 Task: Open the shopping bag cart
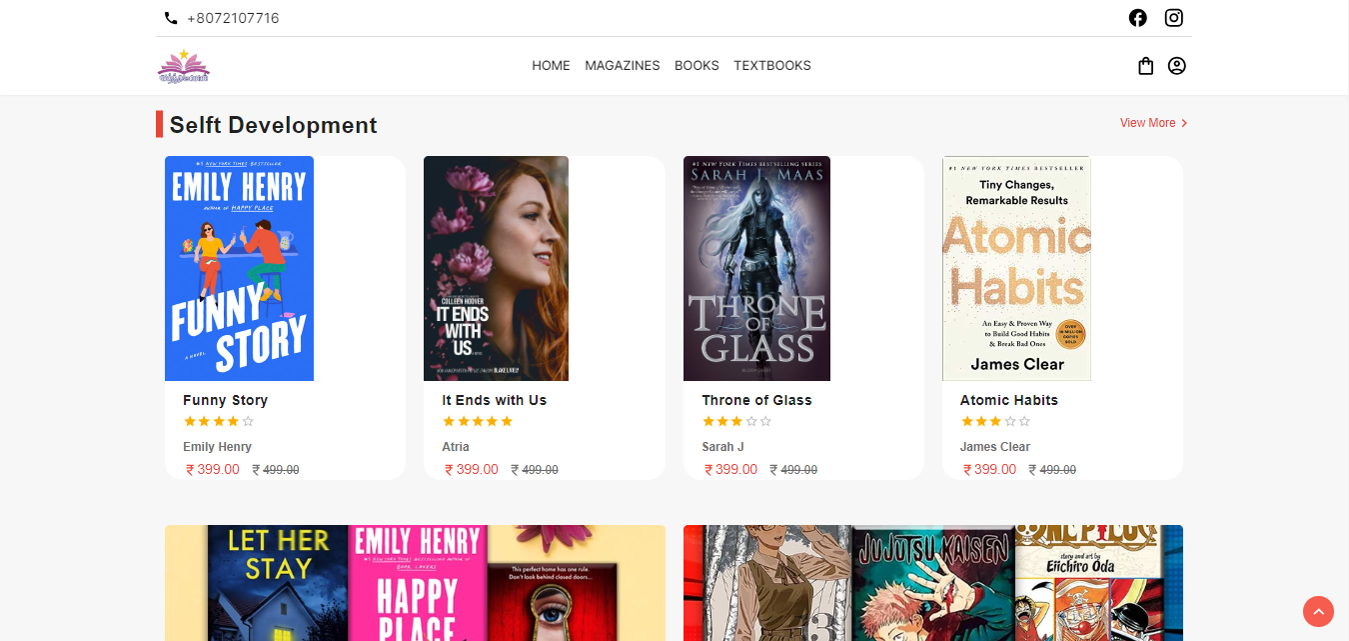point(1146,66)
